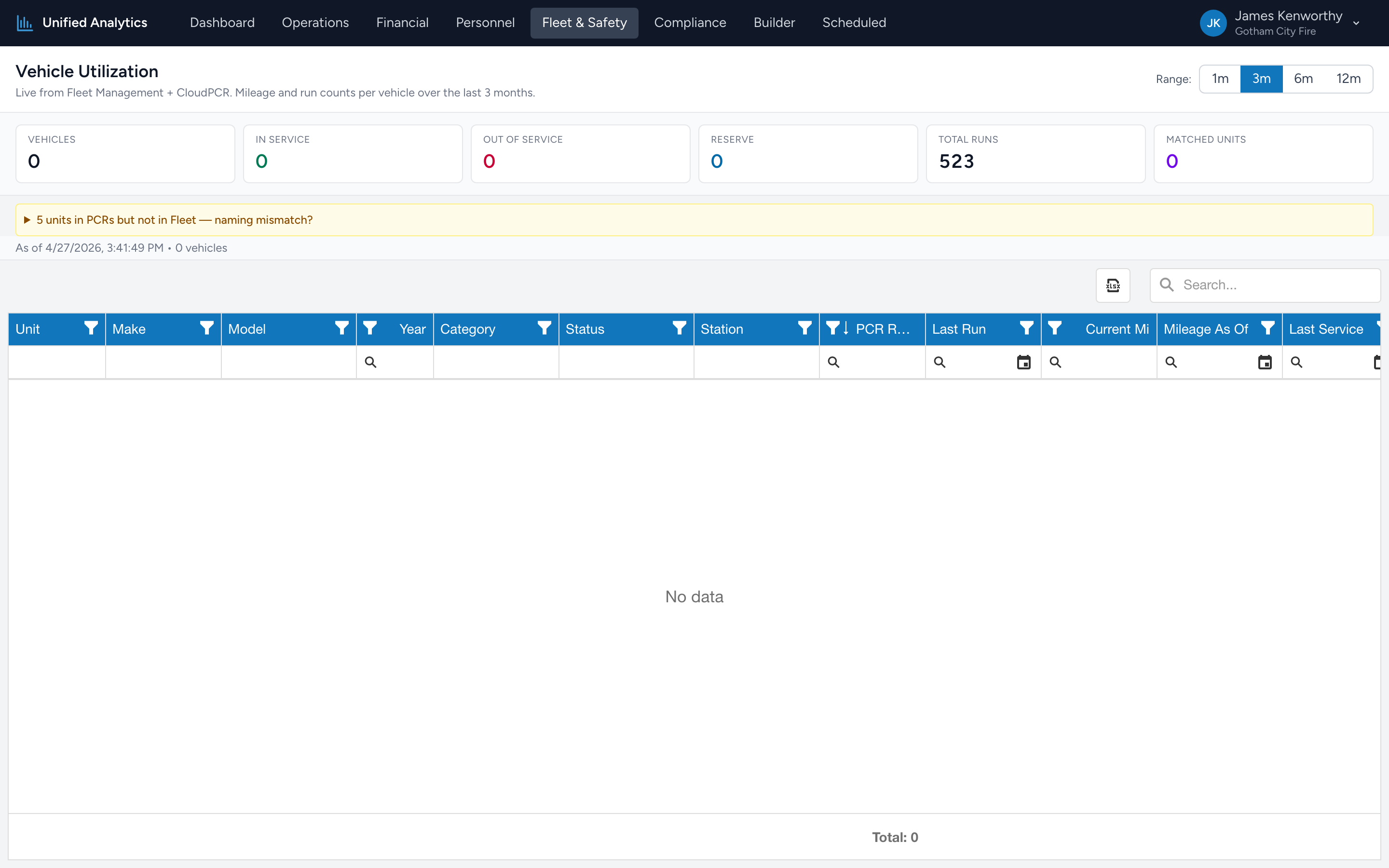This screenshot has width=1389, height=868.
Task: Click Current Mi filter row search icon
Action: 1056,362
